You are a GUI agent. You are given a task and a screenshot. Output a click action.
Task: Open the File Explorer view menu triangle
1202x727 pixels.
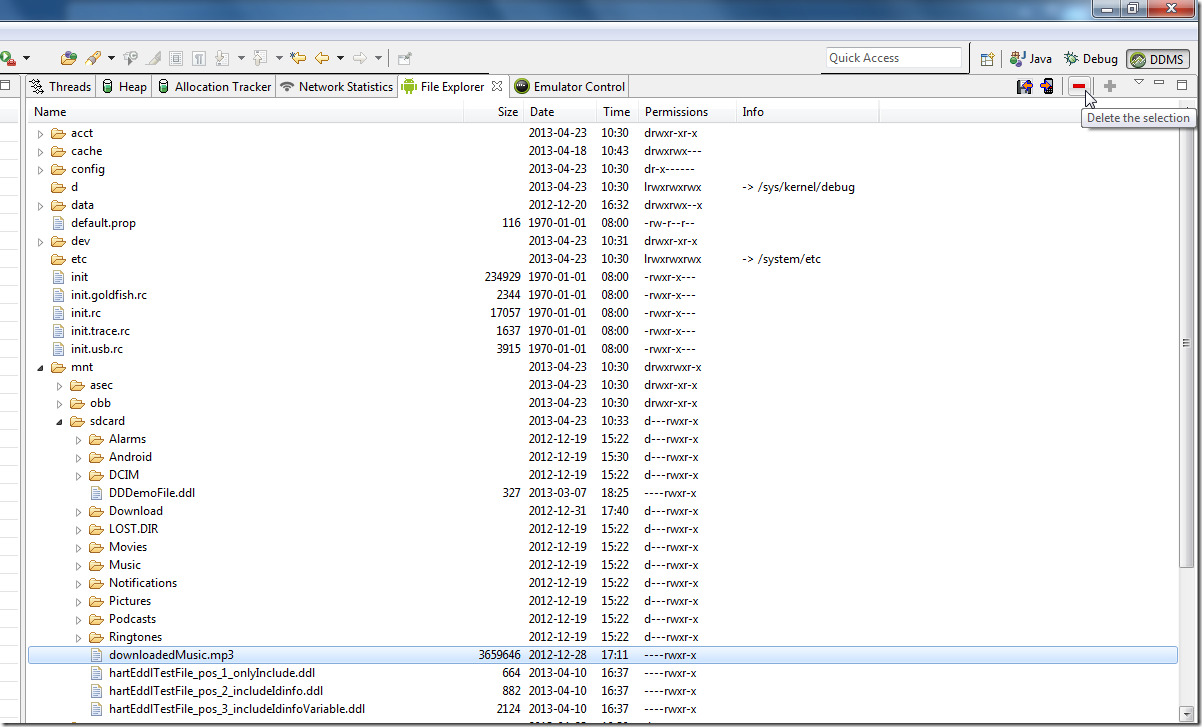pos(1138,82)
